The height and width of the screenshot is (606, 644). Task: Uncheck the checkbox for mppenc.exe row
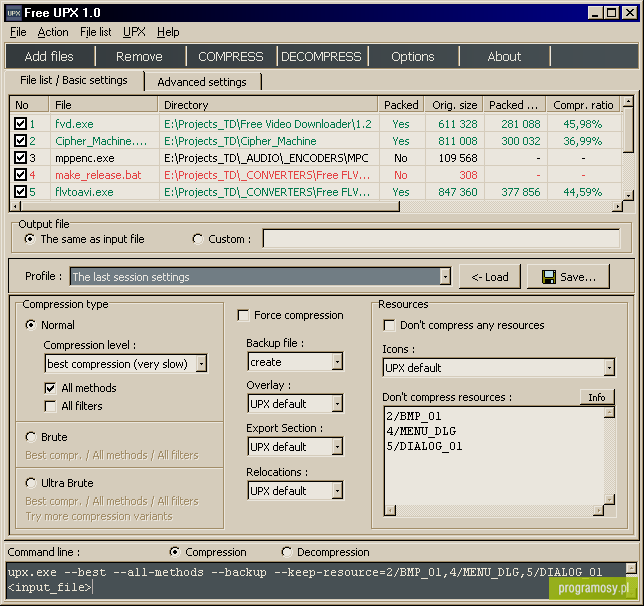click(x=20, y=158)
